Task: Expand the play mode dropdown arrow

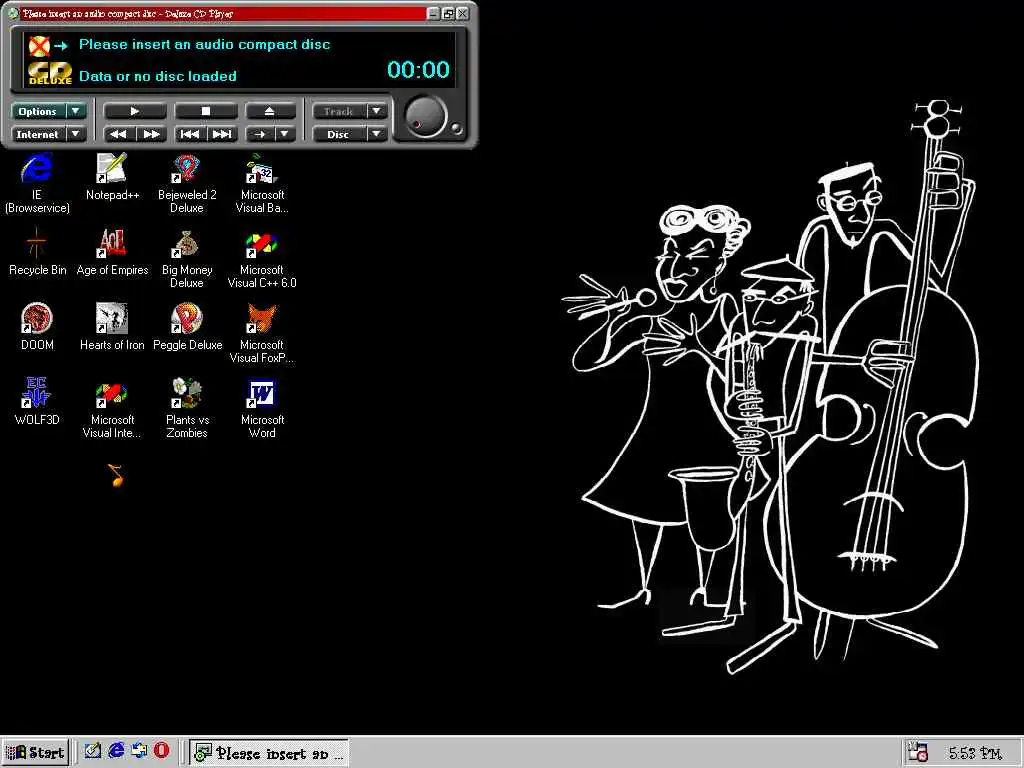Action: click(x=285, y=134)
